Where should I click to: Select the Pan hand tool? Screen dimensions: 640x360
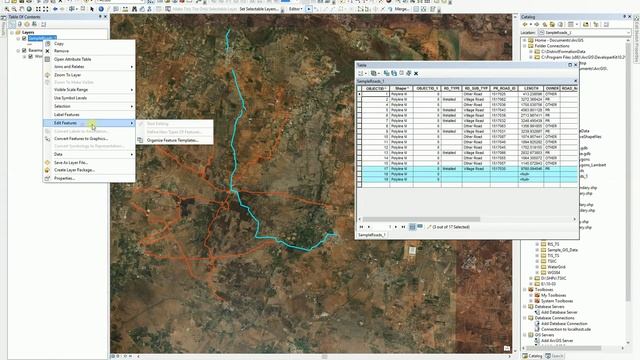pyautogui.click(x=22, y=9)
